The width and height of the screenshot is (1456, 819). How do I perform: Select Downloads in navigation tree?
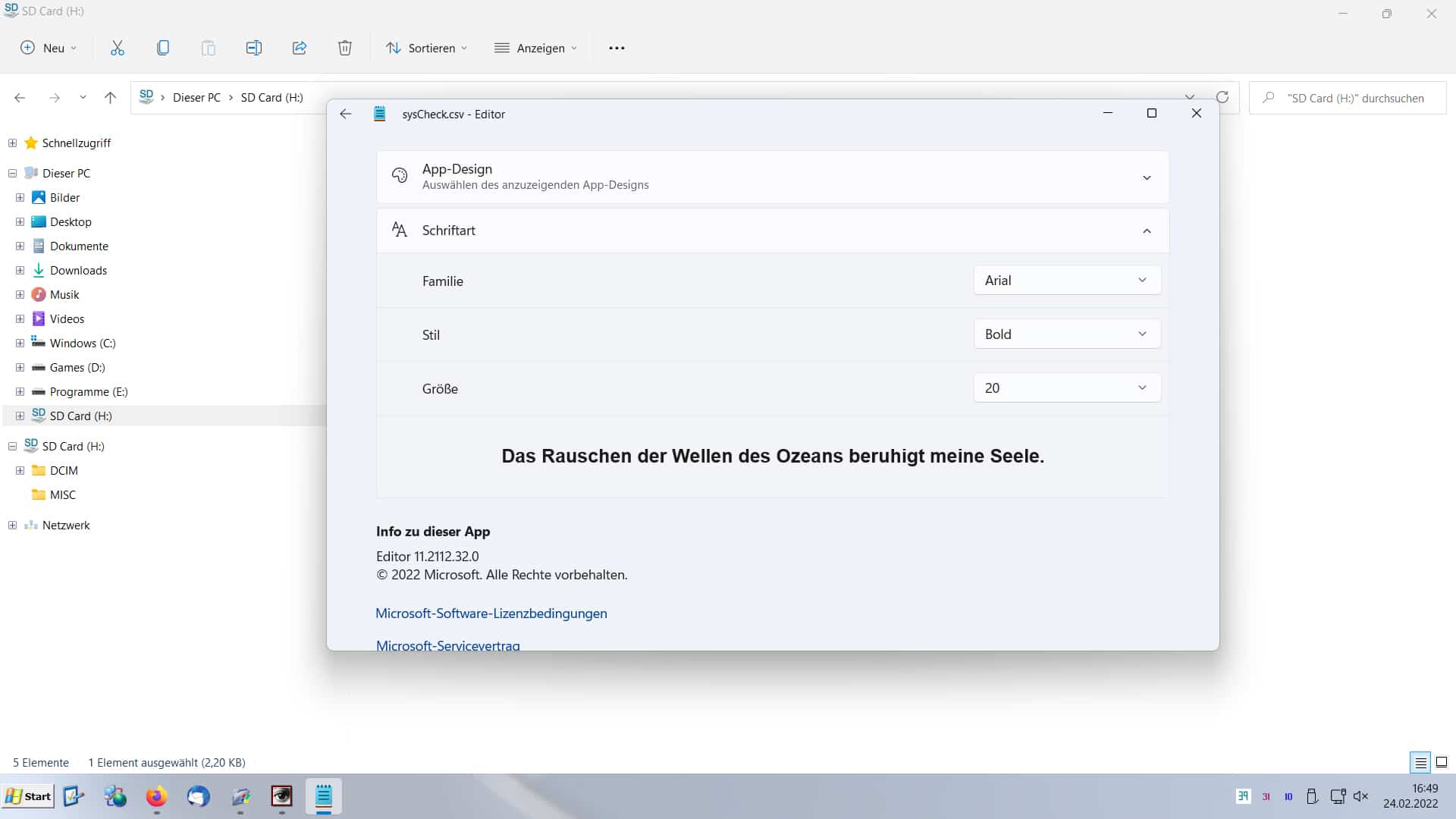click(x=78, y=270)
